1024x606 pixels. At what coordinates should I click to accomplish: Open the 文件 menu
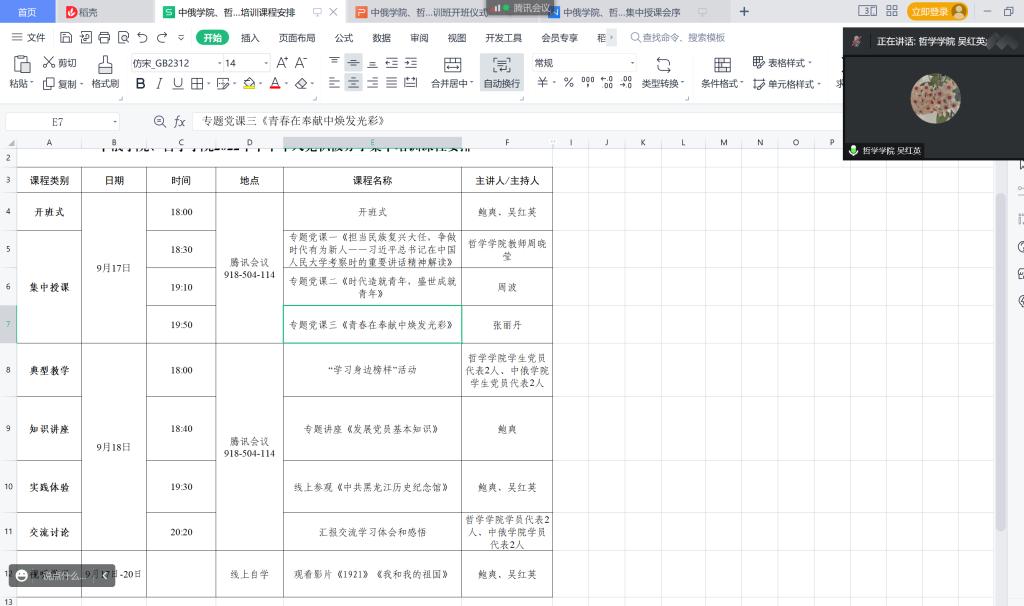click(29, 38)
